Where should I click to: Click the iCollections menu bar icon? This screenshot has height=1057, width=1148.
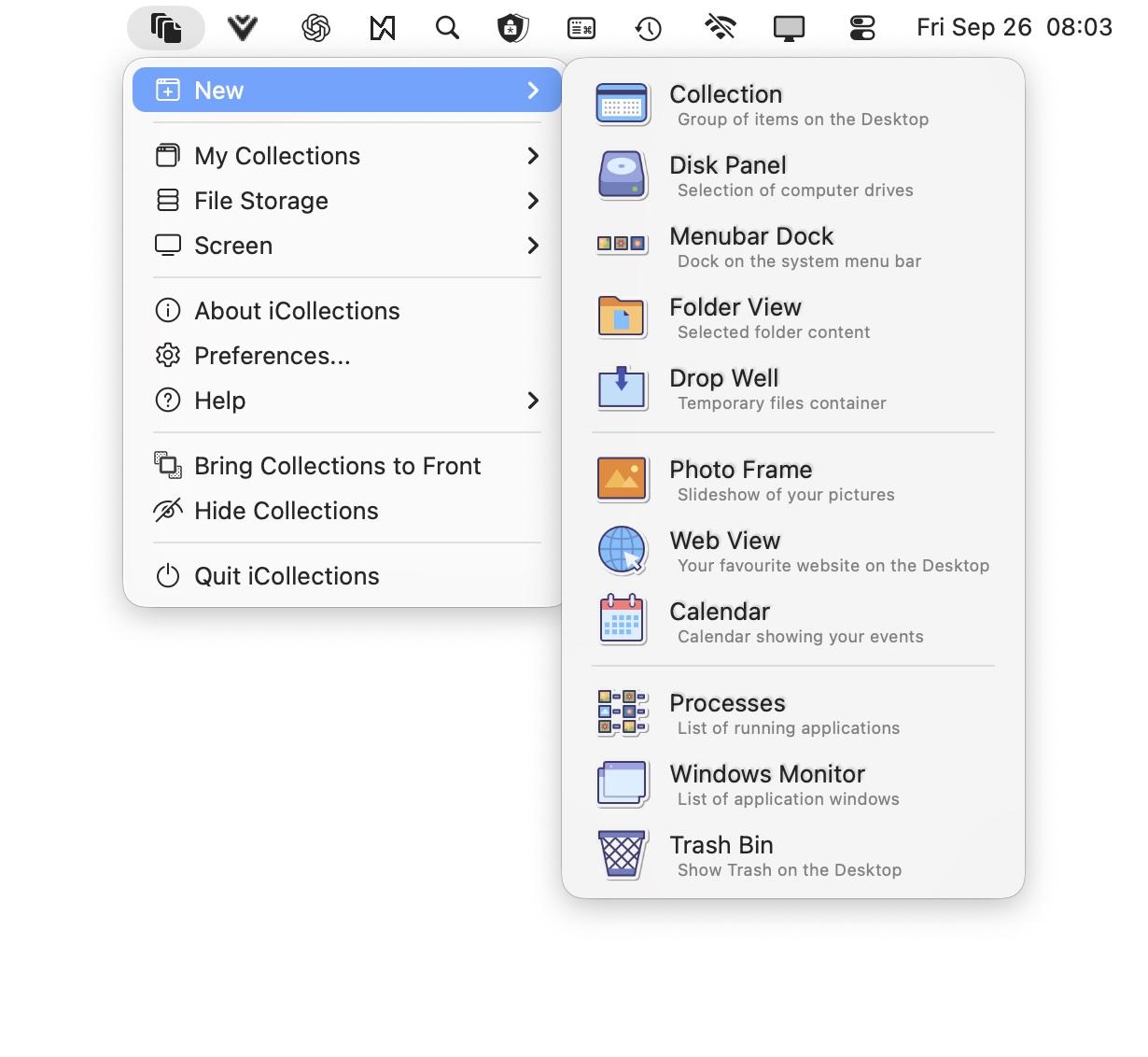pos(165,27)
